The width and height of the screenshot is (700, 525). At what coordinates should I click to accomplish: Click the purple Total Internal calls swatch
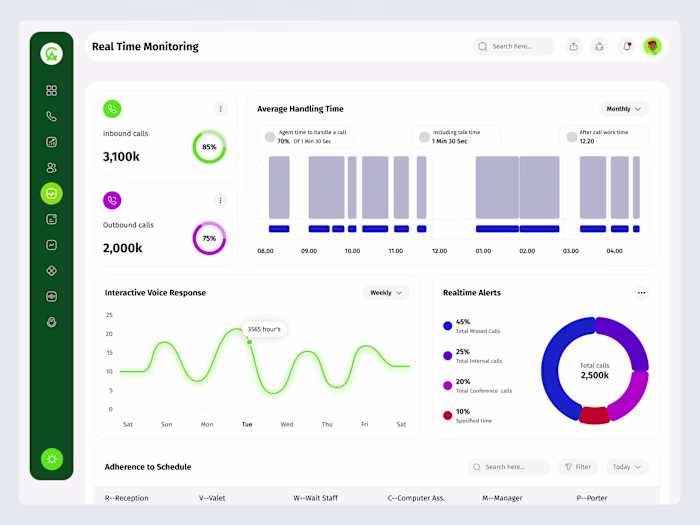tap(447, 356)
